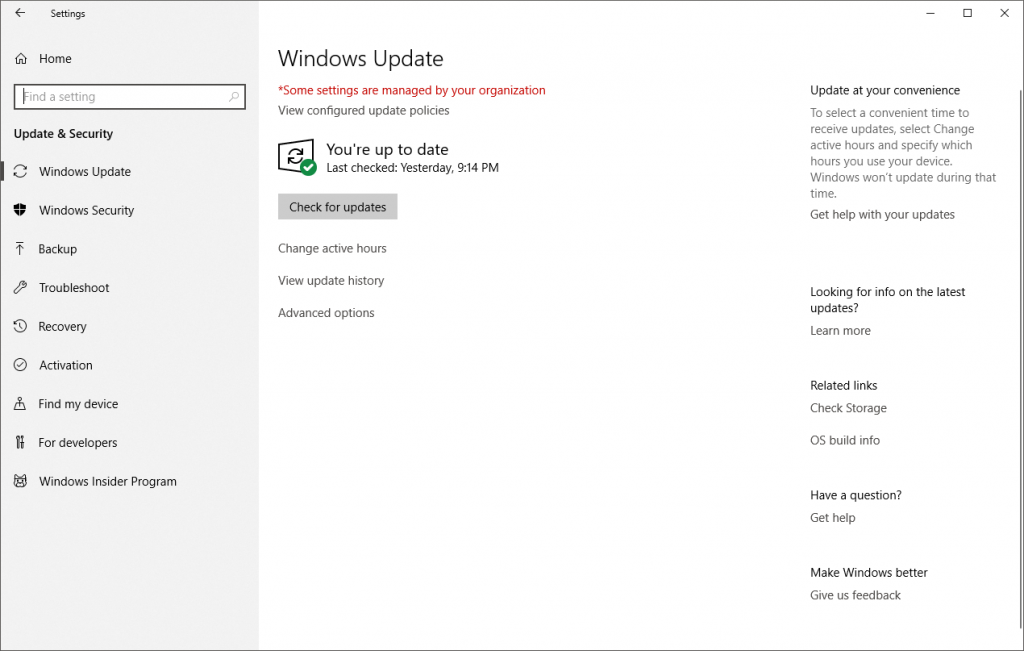Screen dimensions: 1024x651
Task: Close the Settings window
Action: 1004,13
